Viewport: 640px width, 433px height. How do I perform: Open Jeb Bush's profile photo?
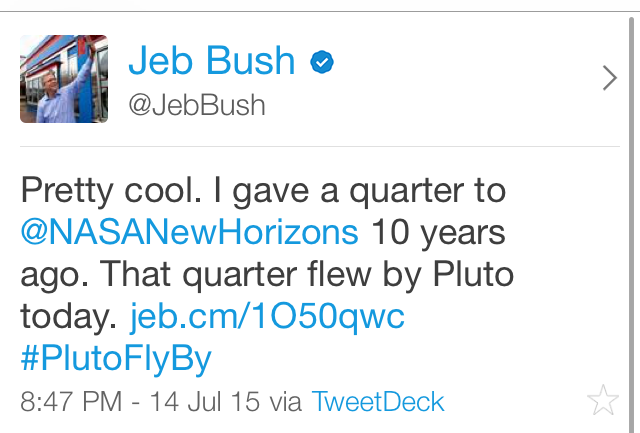pos(65,78)
